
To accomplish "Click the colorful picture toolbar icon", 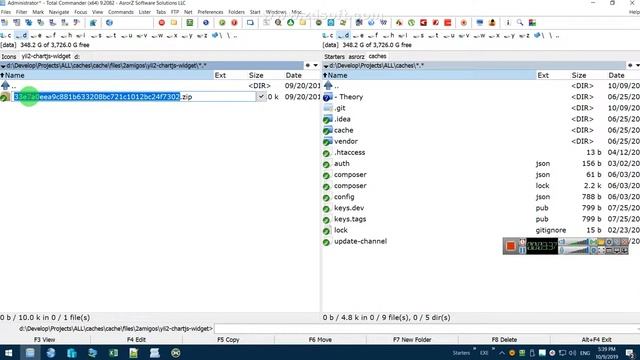I will [x=532, y=23].
